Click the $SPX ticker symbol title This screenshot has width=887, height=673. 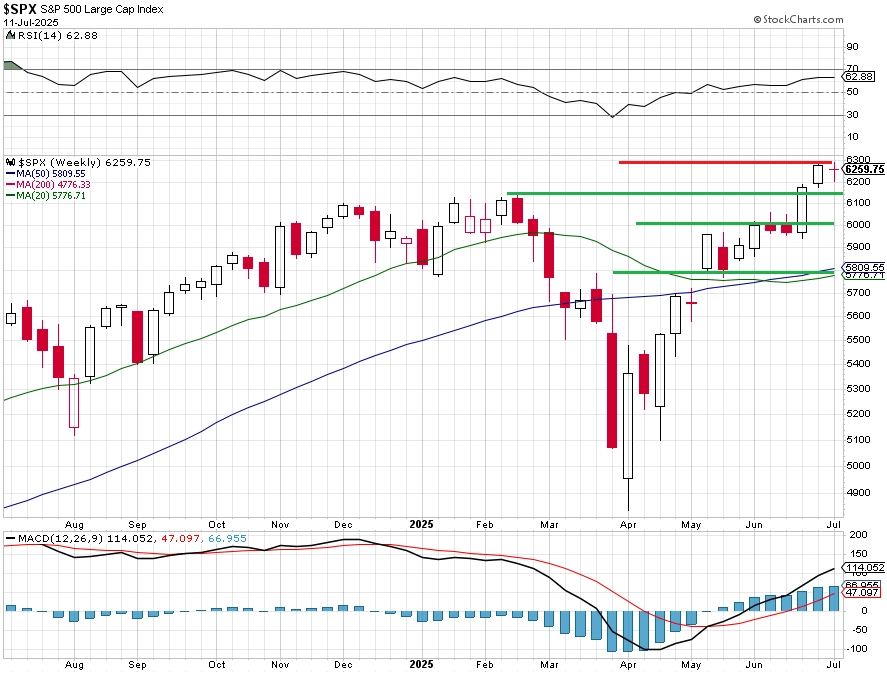coord(20,9)
